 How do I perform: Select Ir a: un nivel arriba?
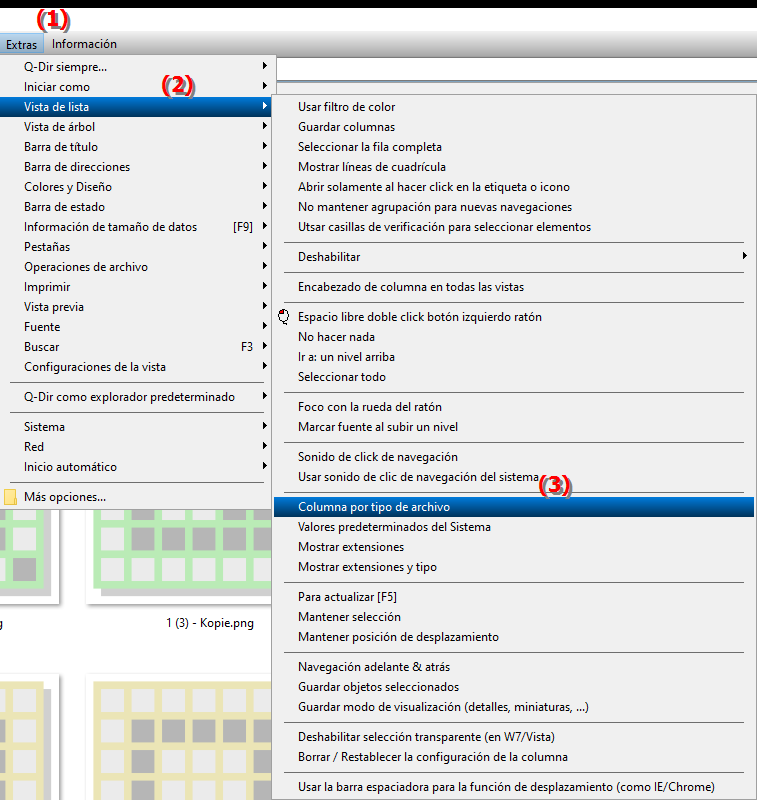(x=514, y=357)
